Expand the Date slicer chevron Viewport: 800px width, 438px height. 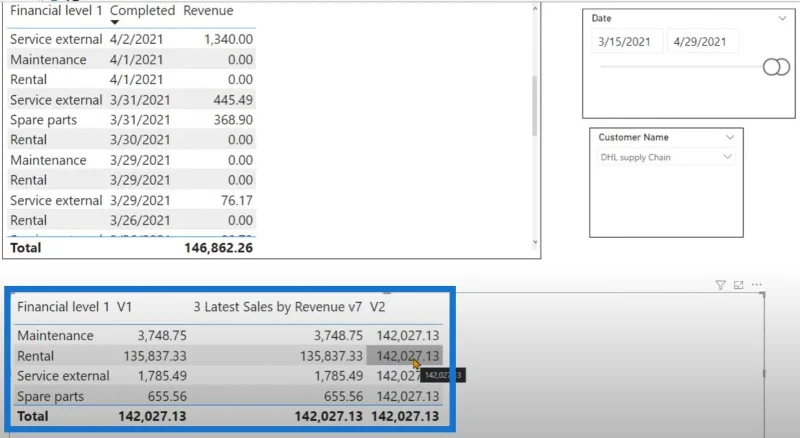pos(782,18)
